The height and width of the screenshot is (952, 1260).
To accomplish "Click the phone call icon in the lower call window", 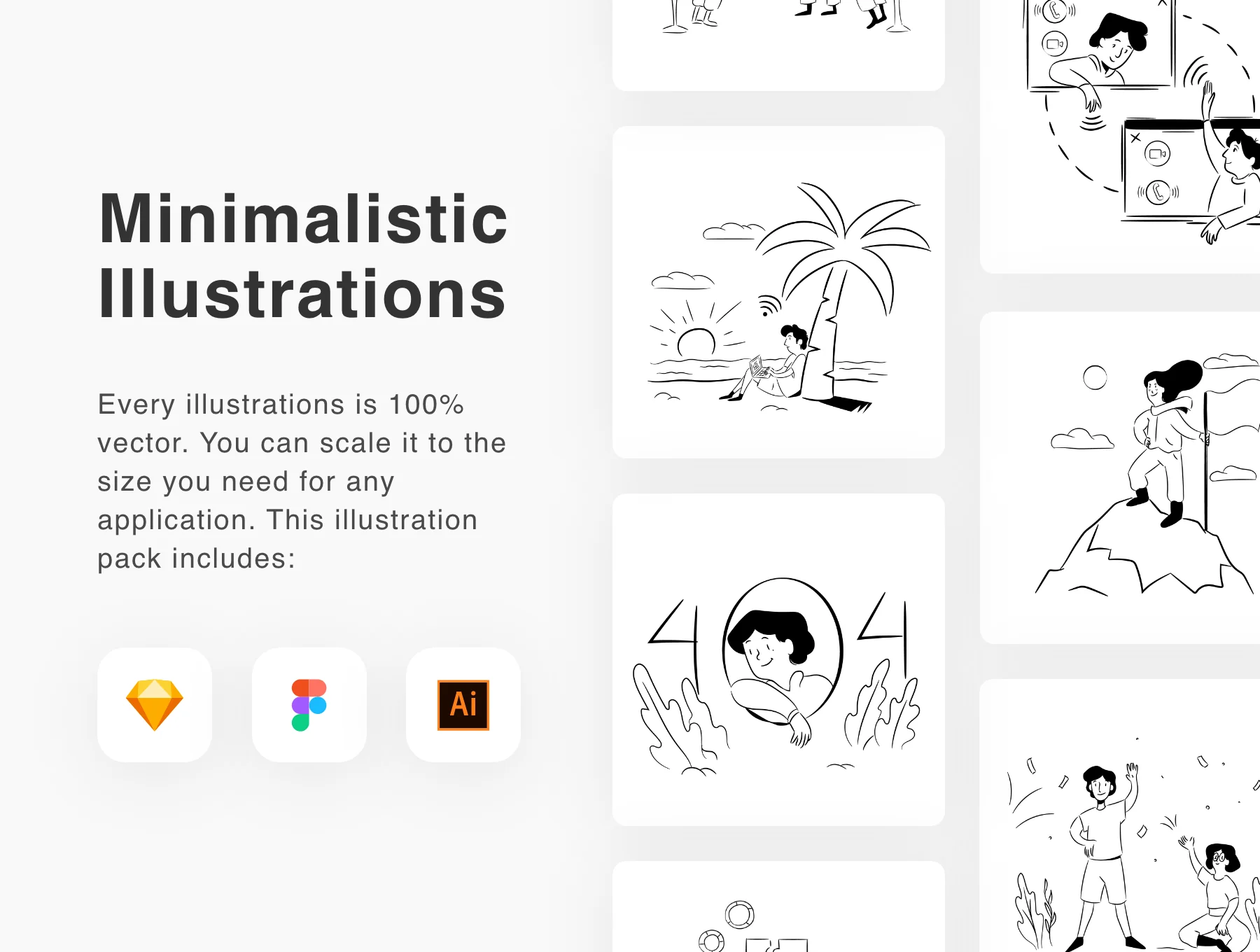I will (1158, 192).
